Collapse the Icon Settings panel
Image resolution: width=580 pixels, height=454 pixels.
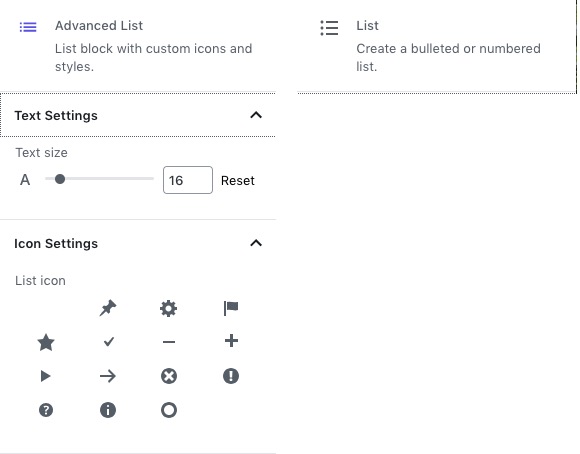(x=256, y=243)
